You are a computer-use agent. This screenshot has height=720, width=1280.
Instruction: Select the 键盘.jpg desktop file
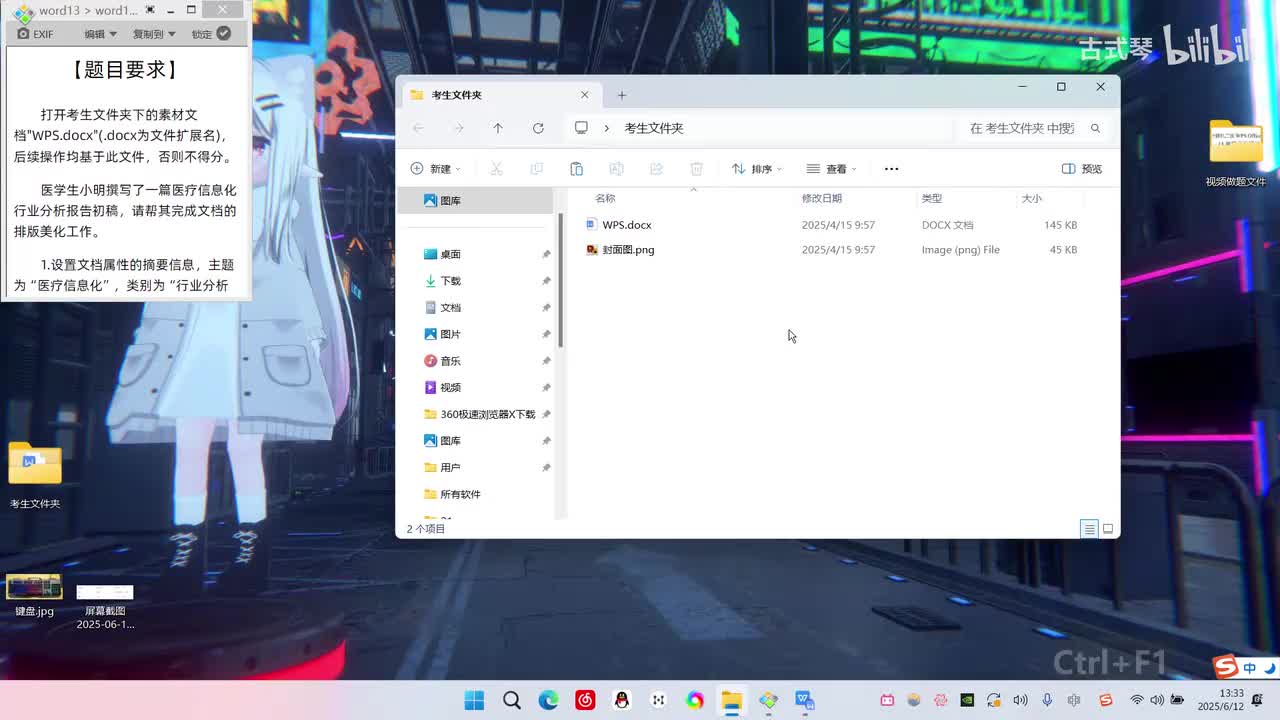pos(34,596)
